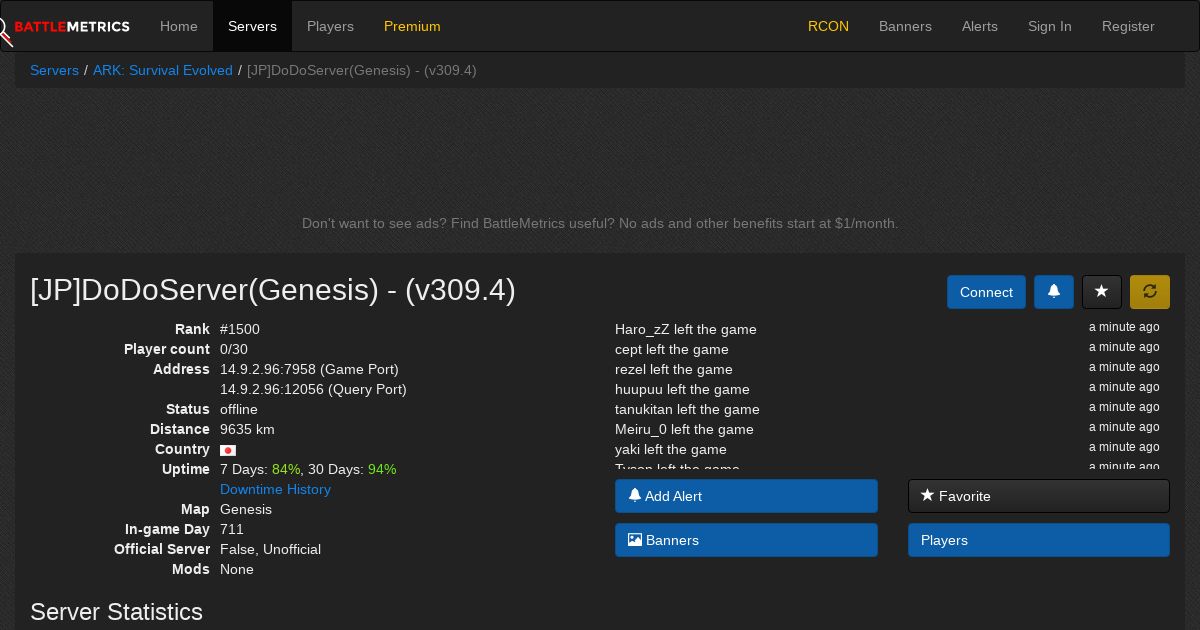Click Register link
Viewport: 1200px width, 630px height.
pyautogui.click(x=1128, y=26)
